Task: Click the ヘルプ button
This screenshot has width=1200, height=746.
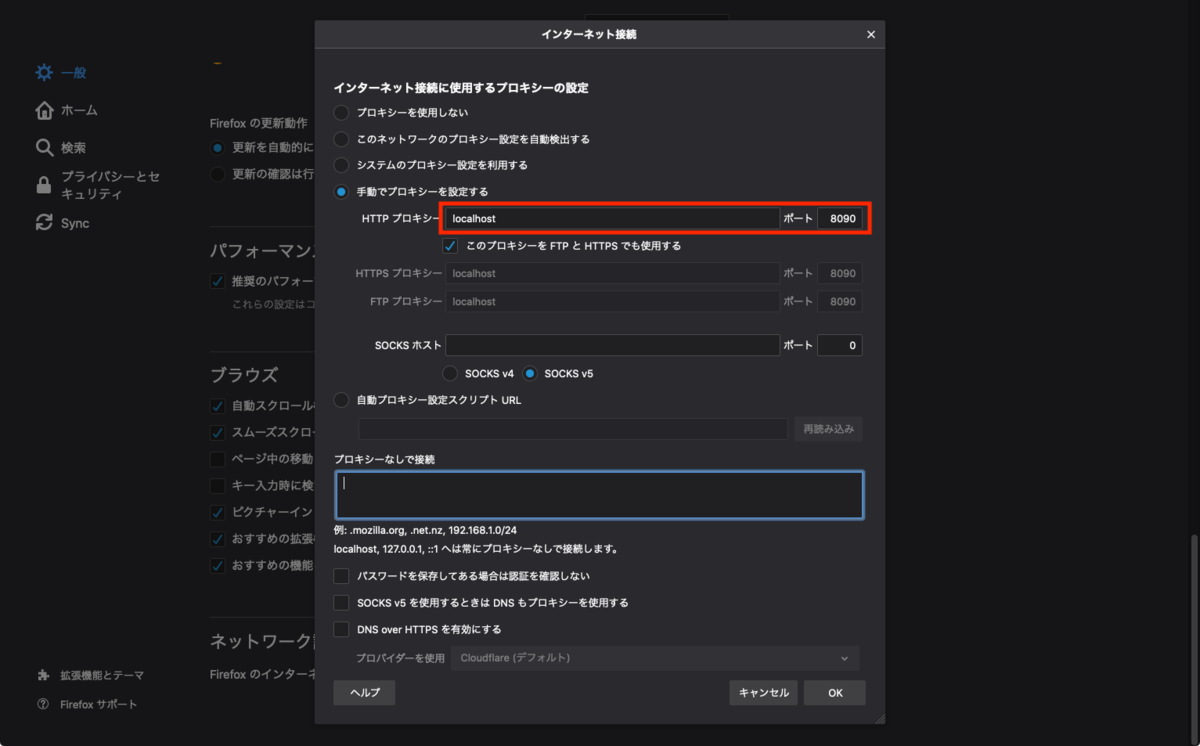Action: tap(364, 693)
